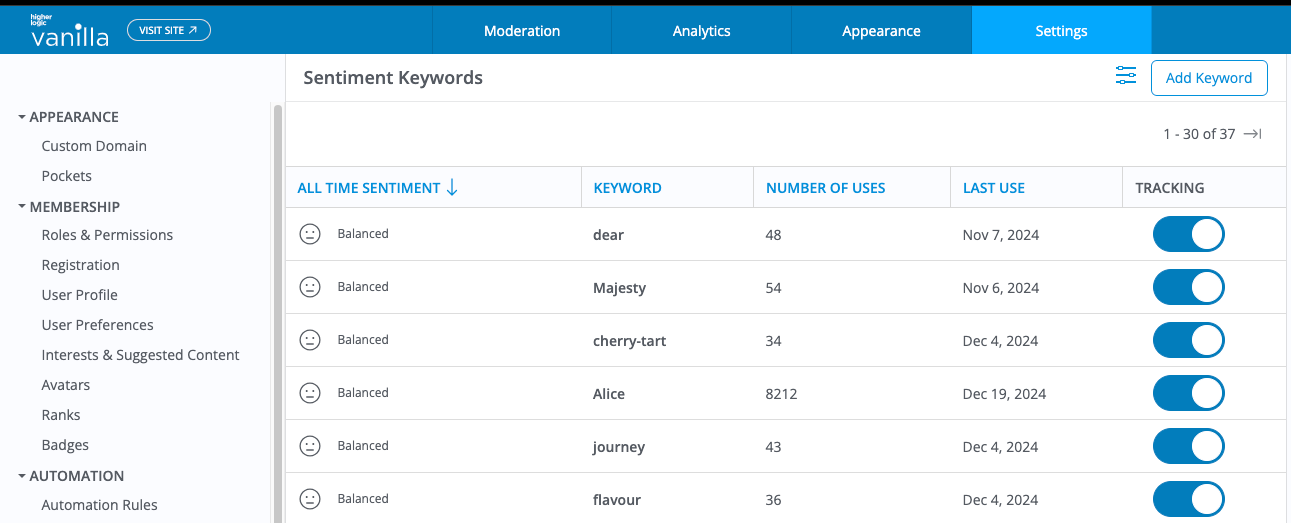Click the balanced face icon for Majesty
Viewport: 1291px width, 523px height.
pyautogui.click(x=310, y=287)
